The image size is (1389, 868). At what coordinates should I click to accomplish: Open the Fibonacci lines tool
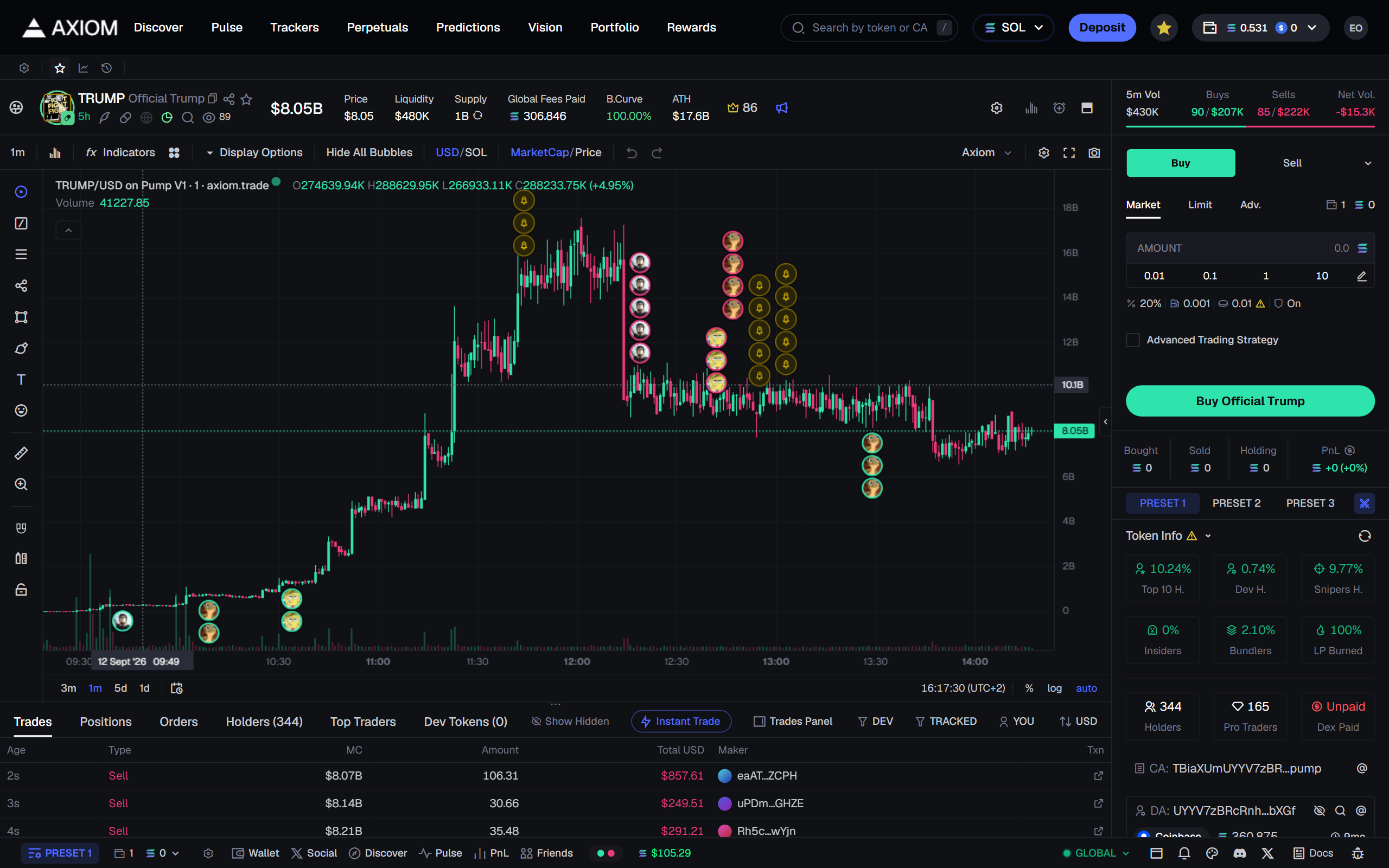21,254
